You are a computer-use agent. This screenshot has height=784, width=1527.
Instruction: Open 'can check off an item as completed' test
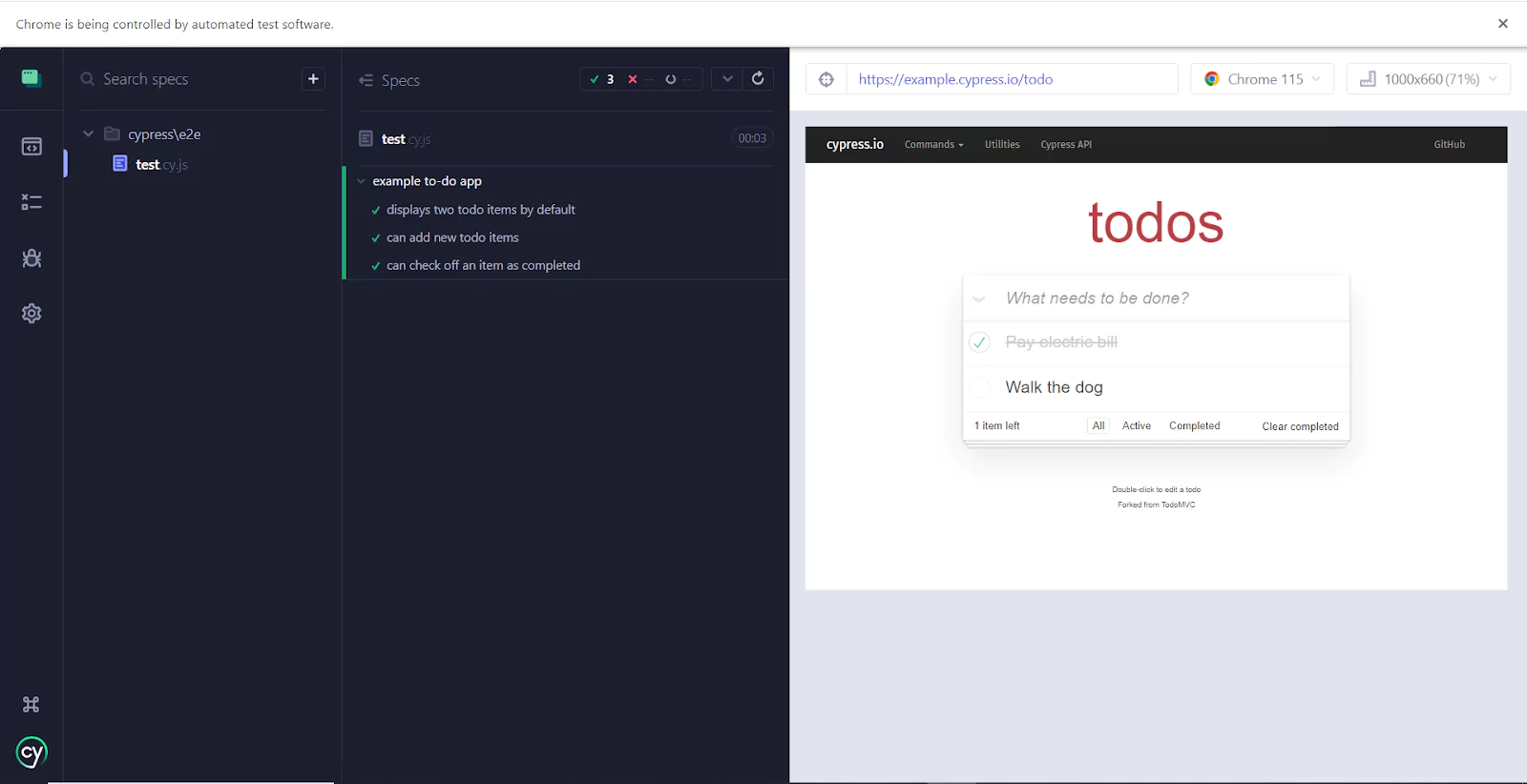(x=483, y=265)
